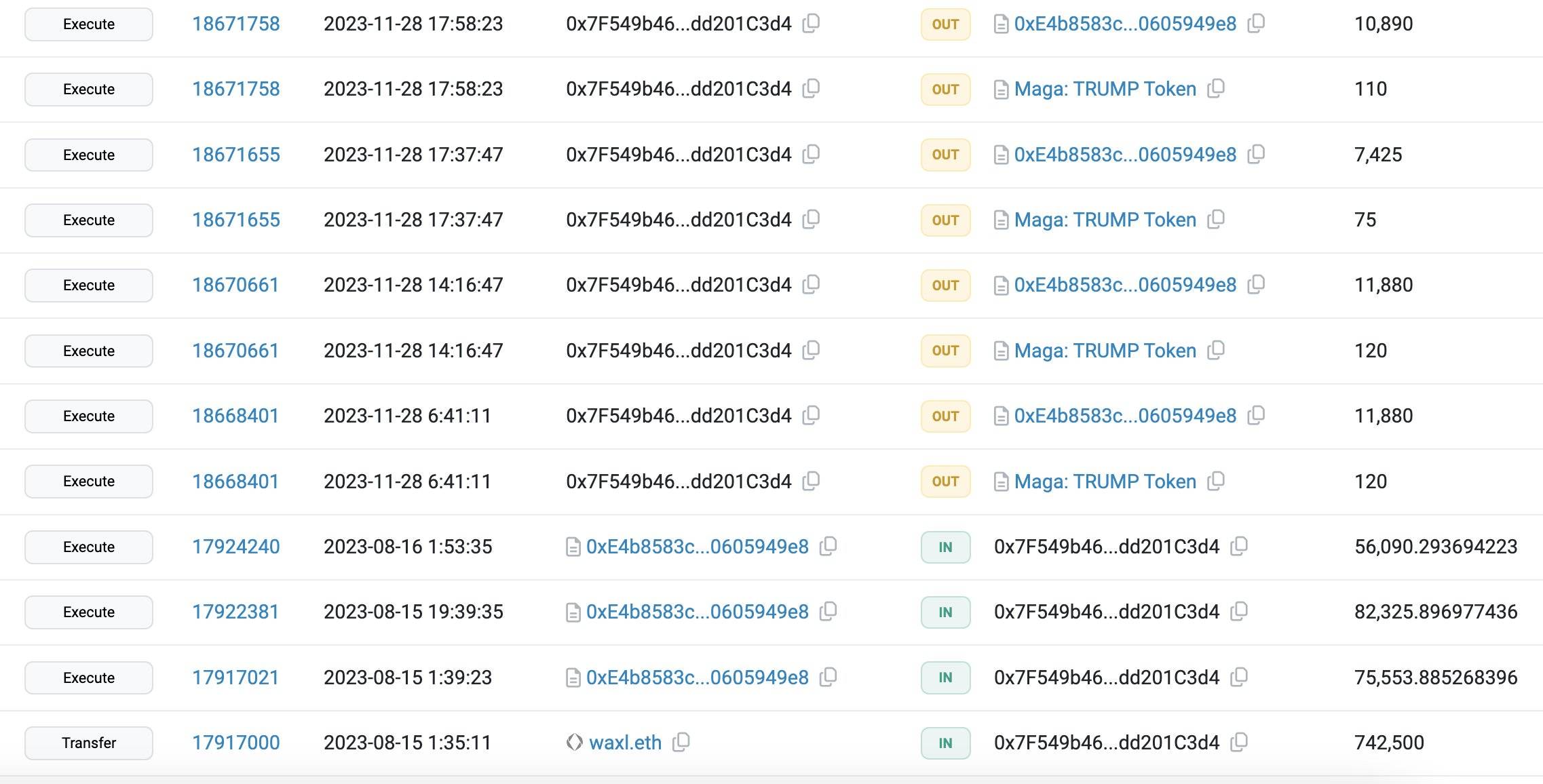Copy sender address in the 7,425 row
The image size is (1543, 784).
[x=811, y=155]
